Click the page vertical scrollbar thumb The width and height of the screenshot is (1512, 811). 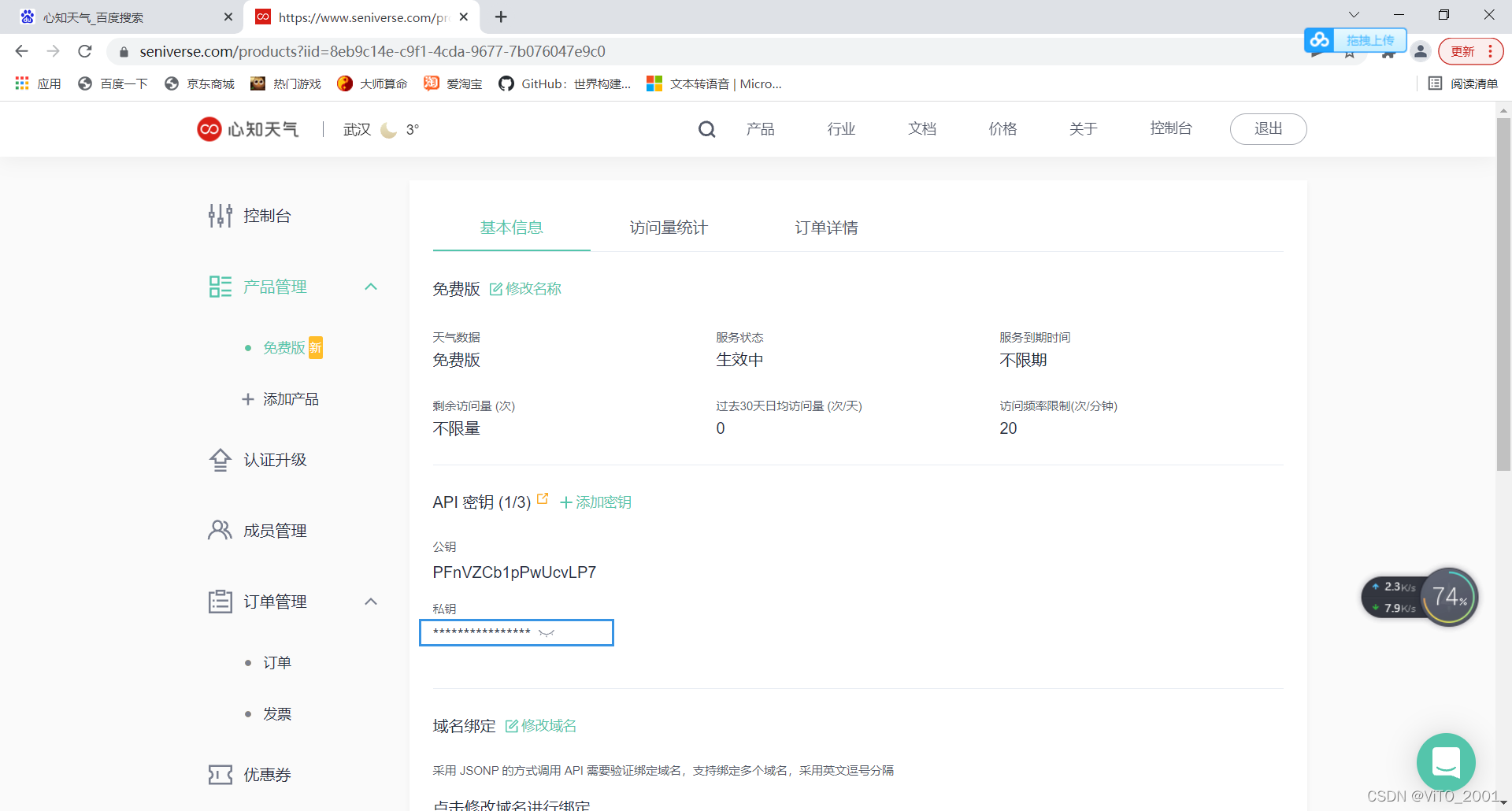point(1503,294)
